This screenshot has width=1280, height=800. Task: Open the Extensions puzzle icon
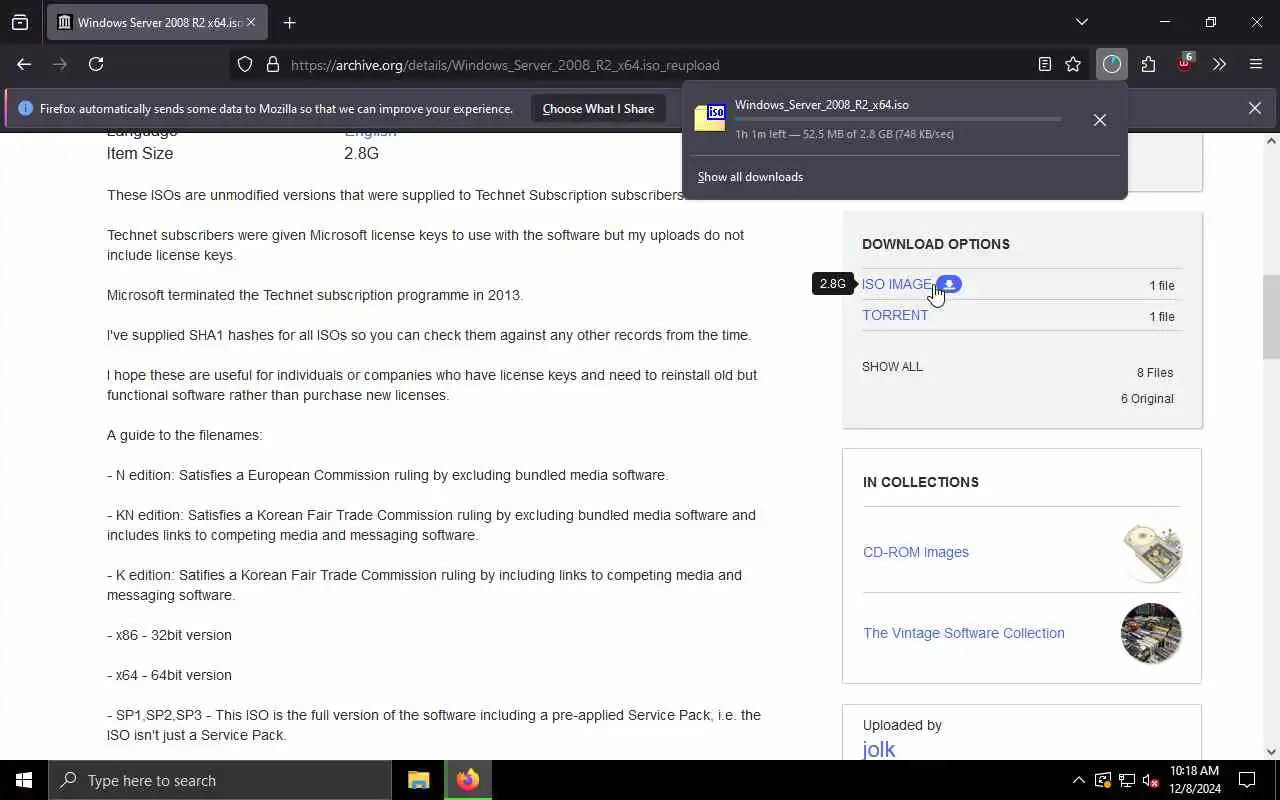[1148, 64]
